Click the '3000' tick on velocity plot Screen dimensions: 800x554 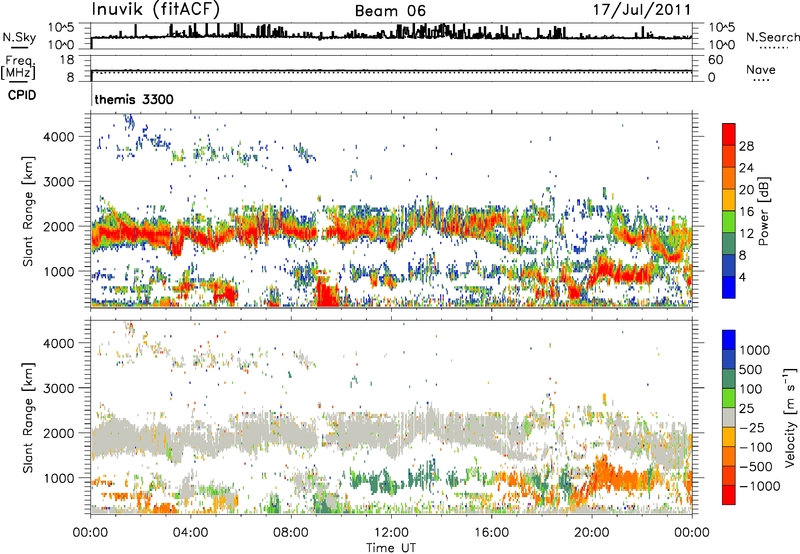[x=58, y=388]
